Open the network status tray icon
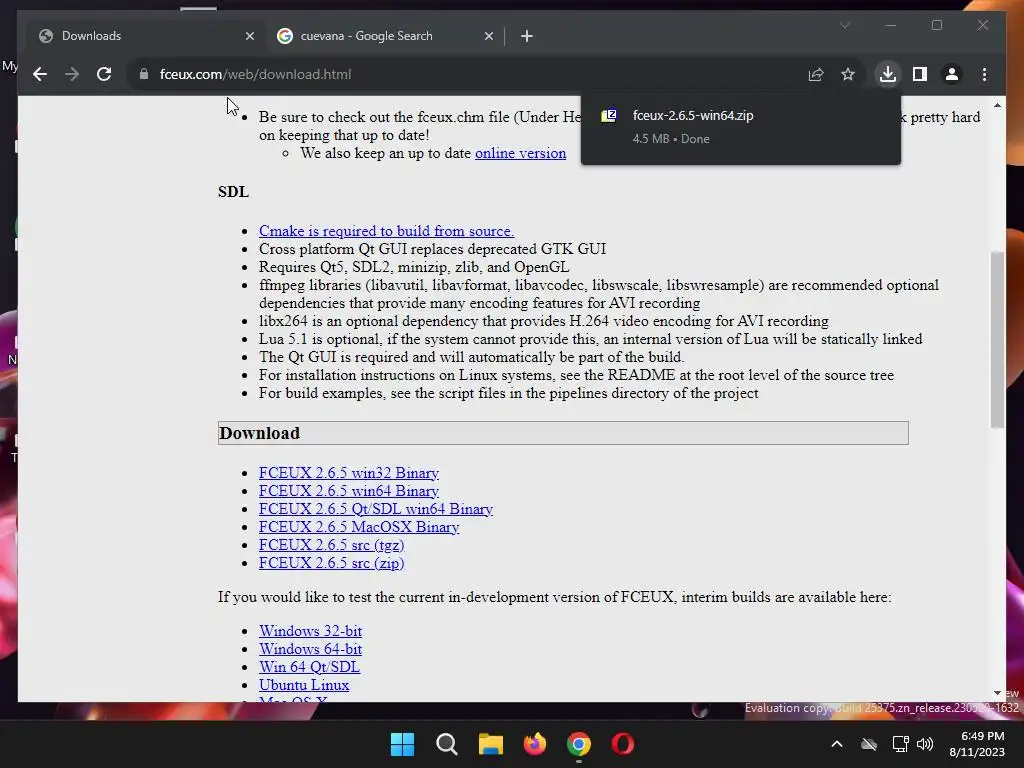Image resolution: width=1024 pixels, height=768 pixels. coord(901,744)
